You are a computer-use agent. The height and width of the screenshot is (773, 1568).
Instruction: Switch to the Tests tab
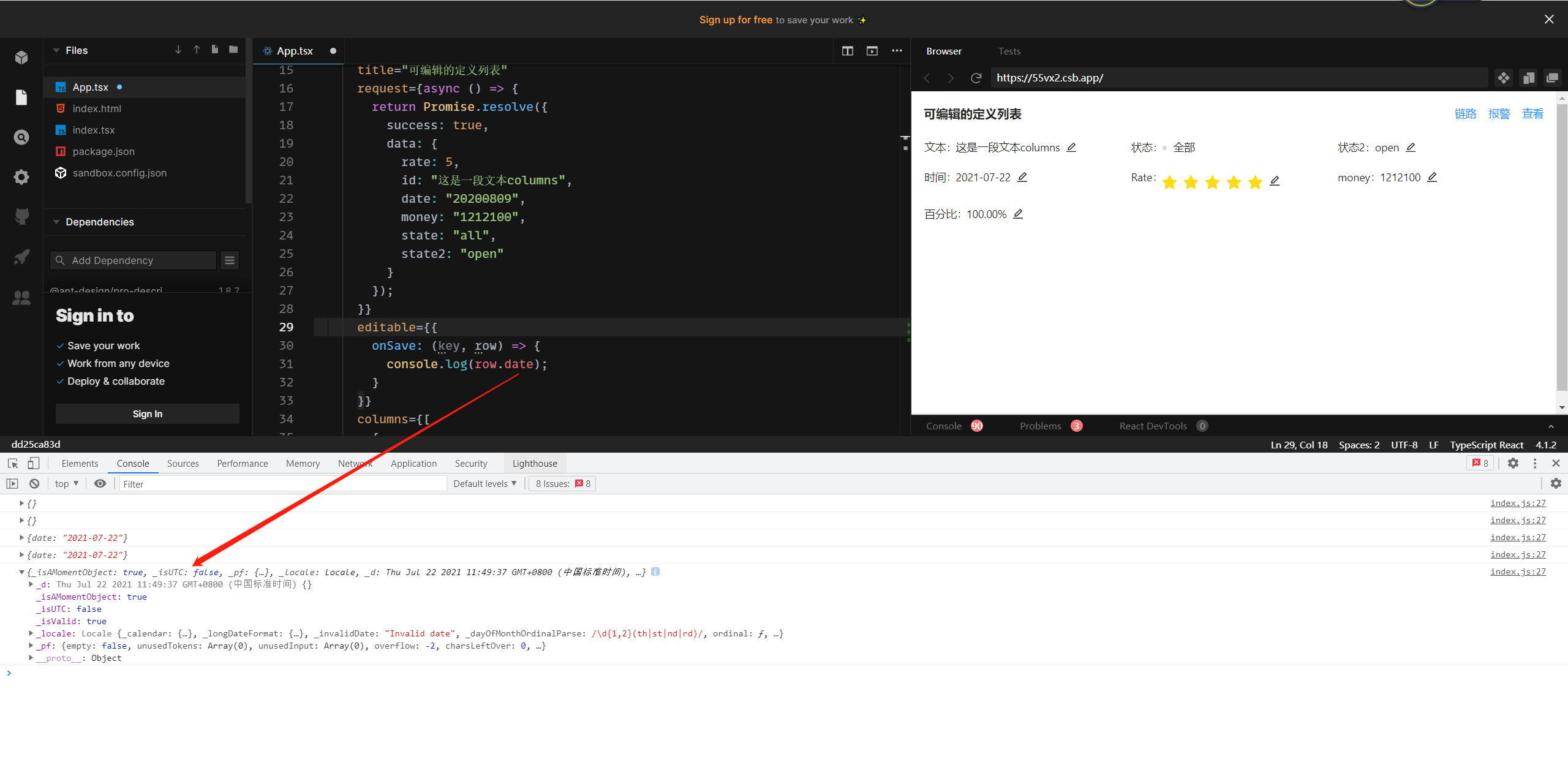tap(1009, 51)
